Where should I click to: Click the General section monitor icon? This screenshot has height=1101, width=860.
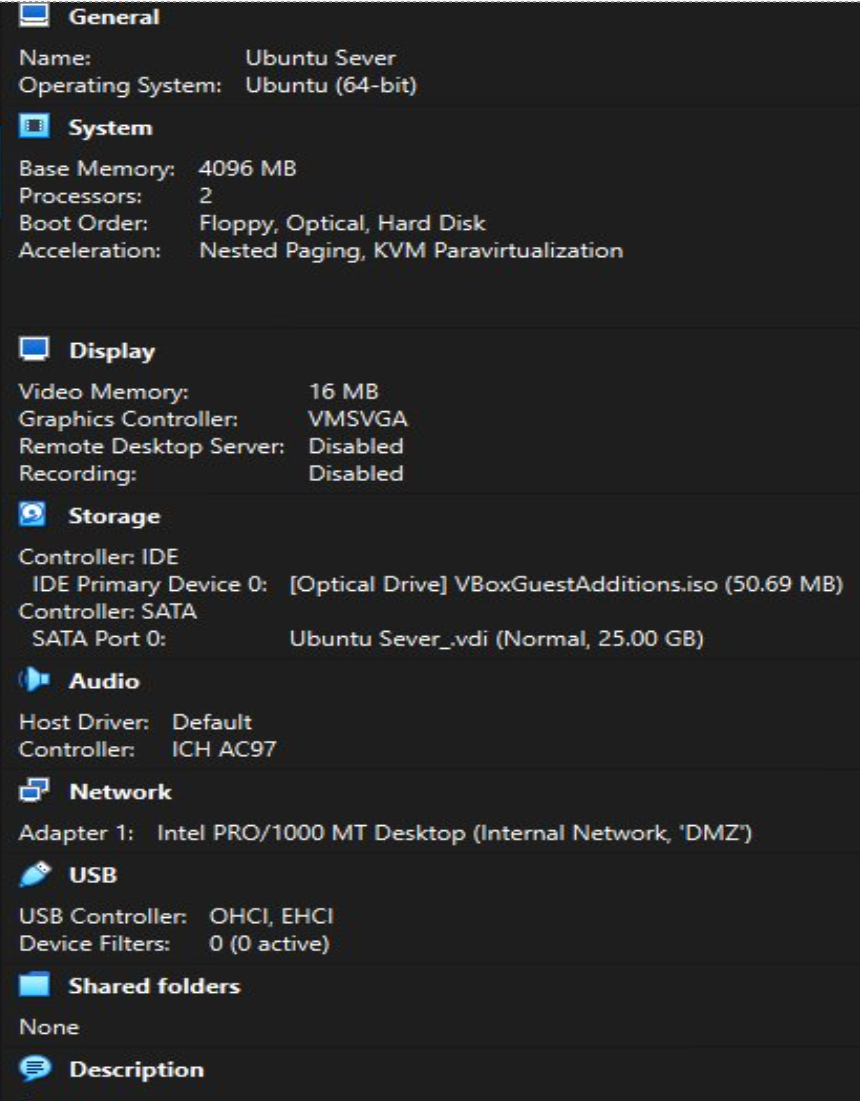pos(34,17)
